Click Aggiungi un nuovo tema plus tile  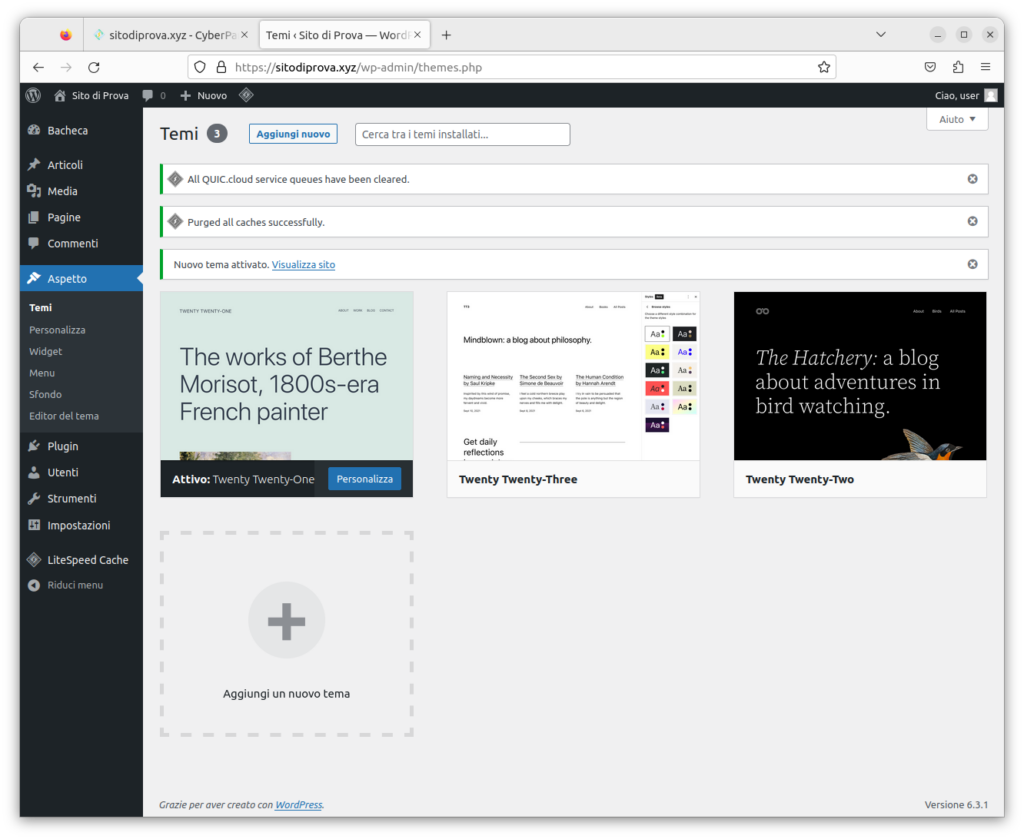[286, 633]
